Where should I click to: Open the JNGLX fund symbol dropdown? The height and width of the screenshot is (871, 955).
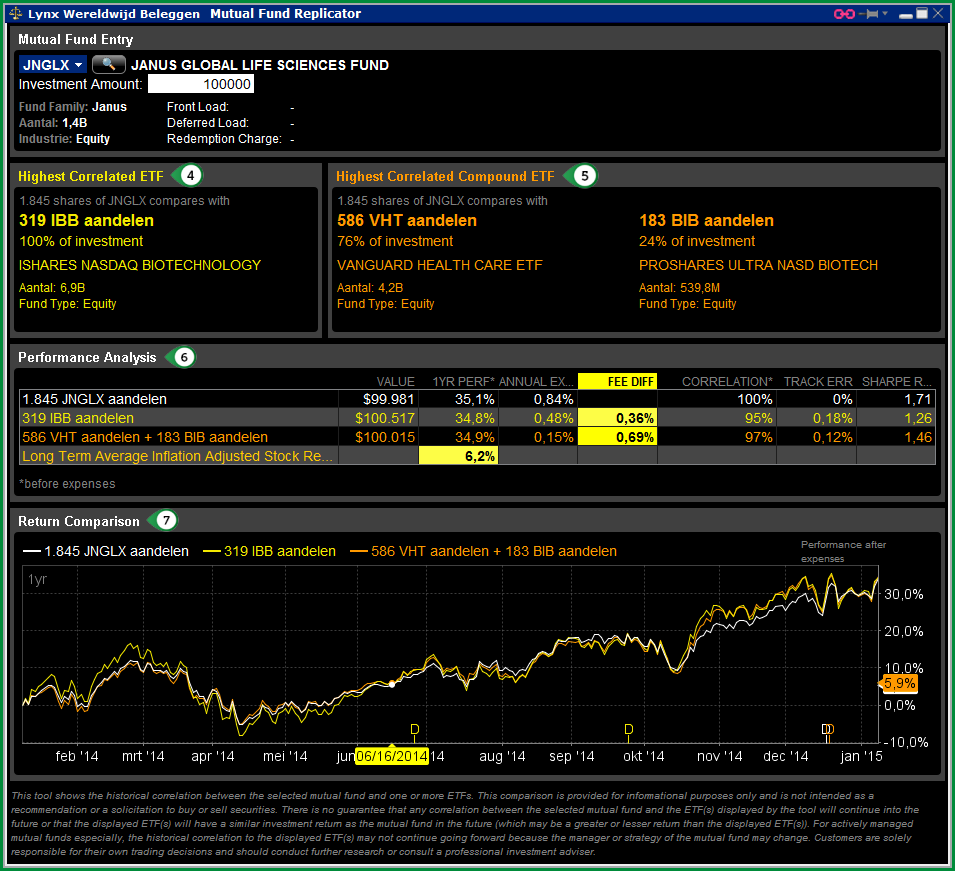(53, 65)
